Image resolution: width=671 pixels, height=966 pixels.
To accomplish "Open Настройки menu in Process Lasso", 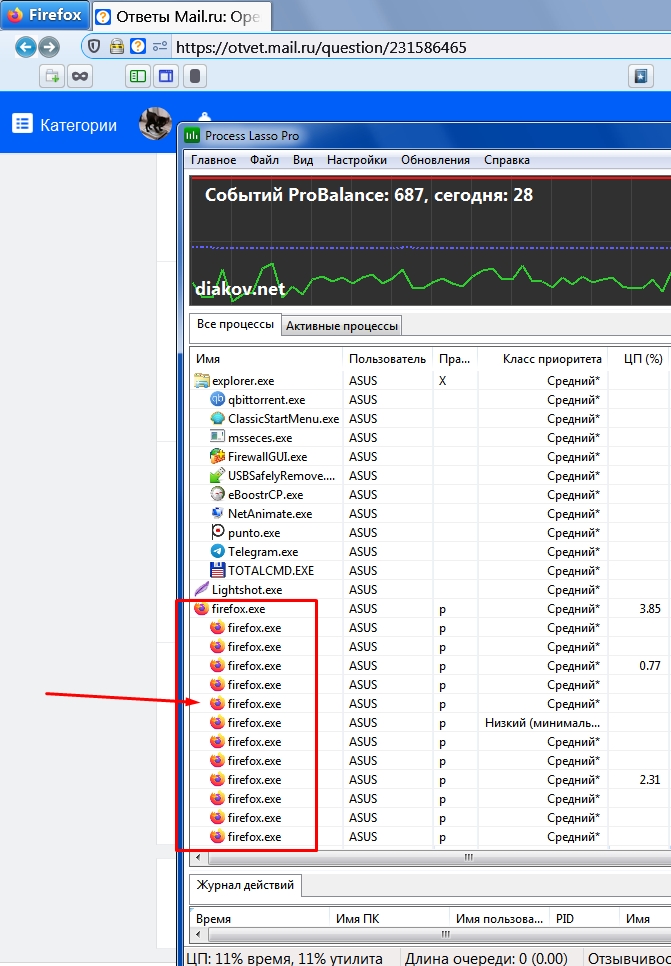I will click(x=357, y=160).
